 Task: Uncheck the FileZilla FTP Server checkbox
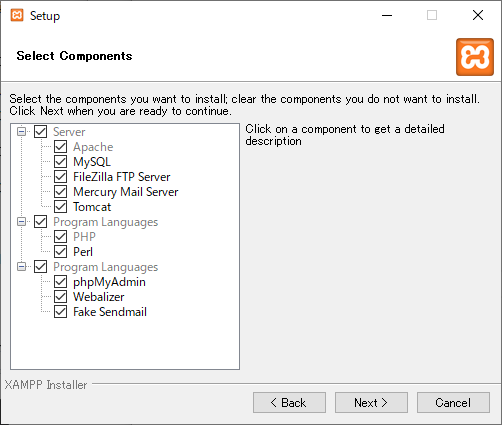[60, 177]
